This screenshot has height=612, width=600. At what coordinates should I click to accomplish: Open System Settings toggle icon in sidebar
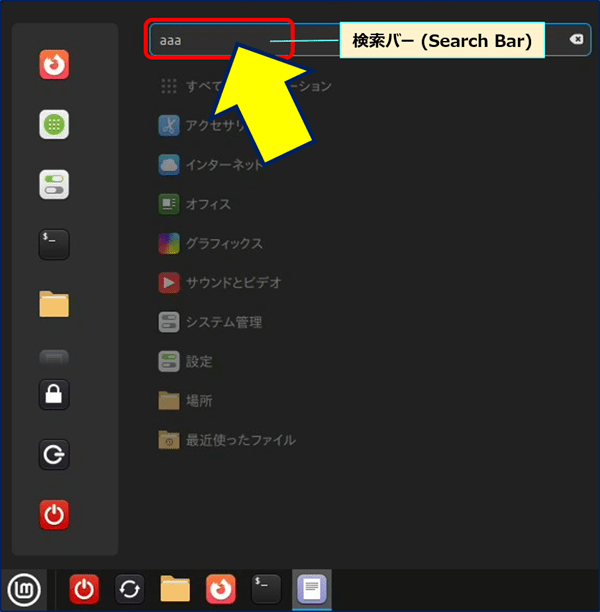click(54, 185)
